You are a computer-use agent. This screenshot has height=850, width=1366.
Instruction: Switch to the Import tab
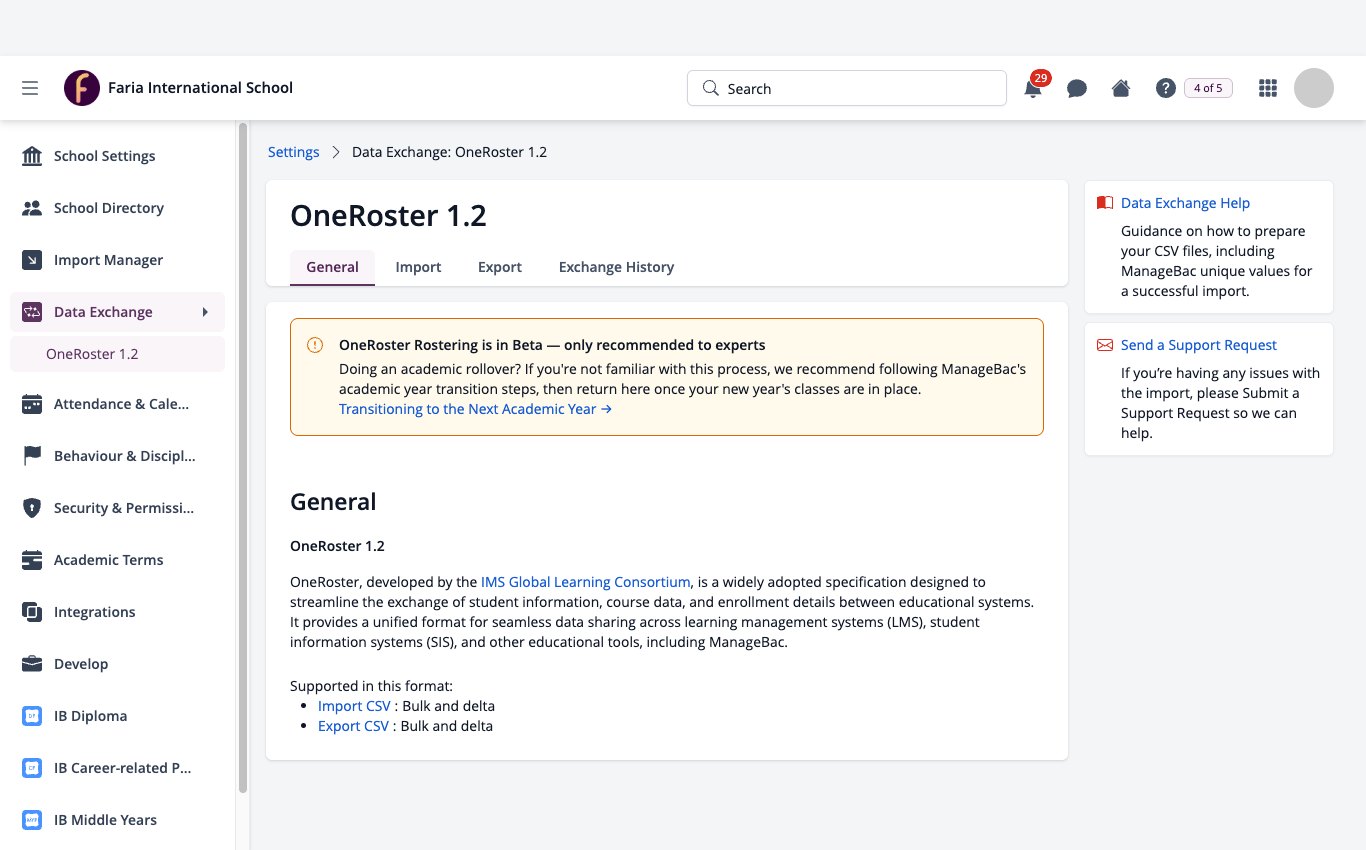click(x=418, y=267)
